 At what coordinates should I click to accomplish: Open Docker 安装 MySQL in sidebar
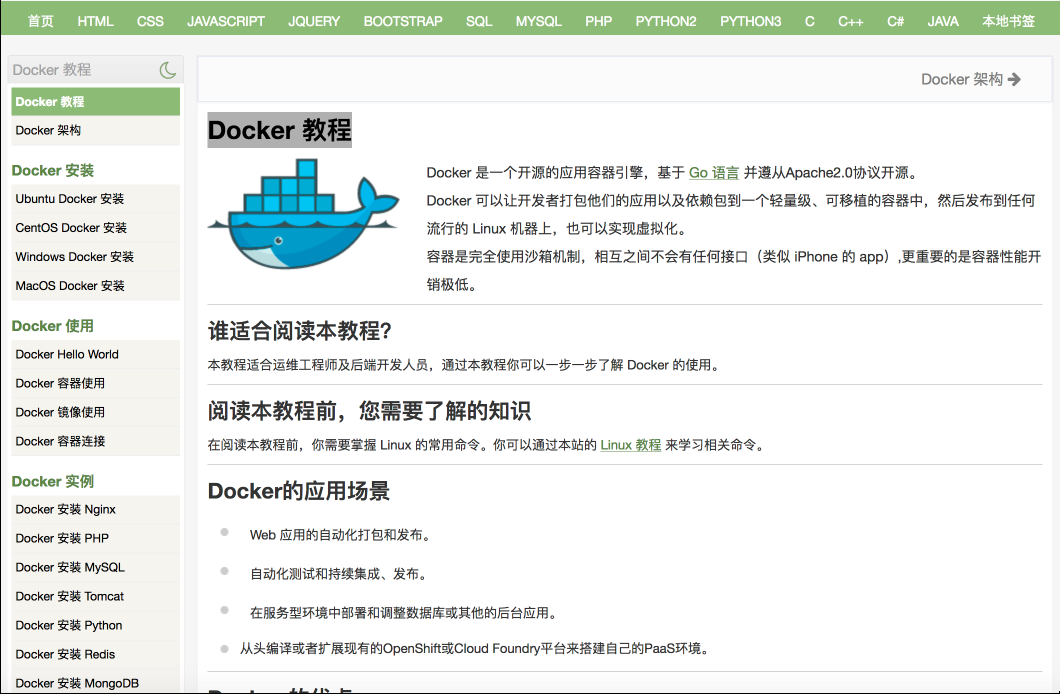coord(95,568)
